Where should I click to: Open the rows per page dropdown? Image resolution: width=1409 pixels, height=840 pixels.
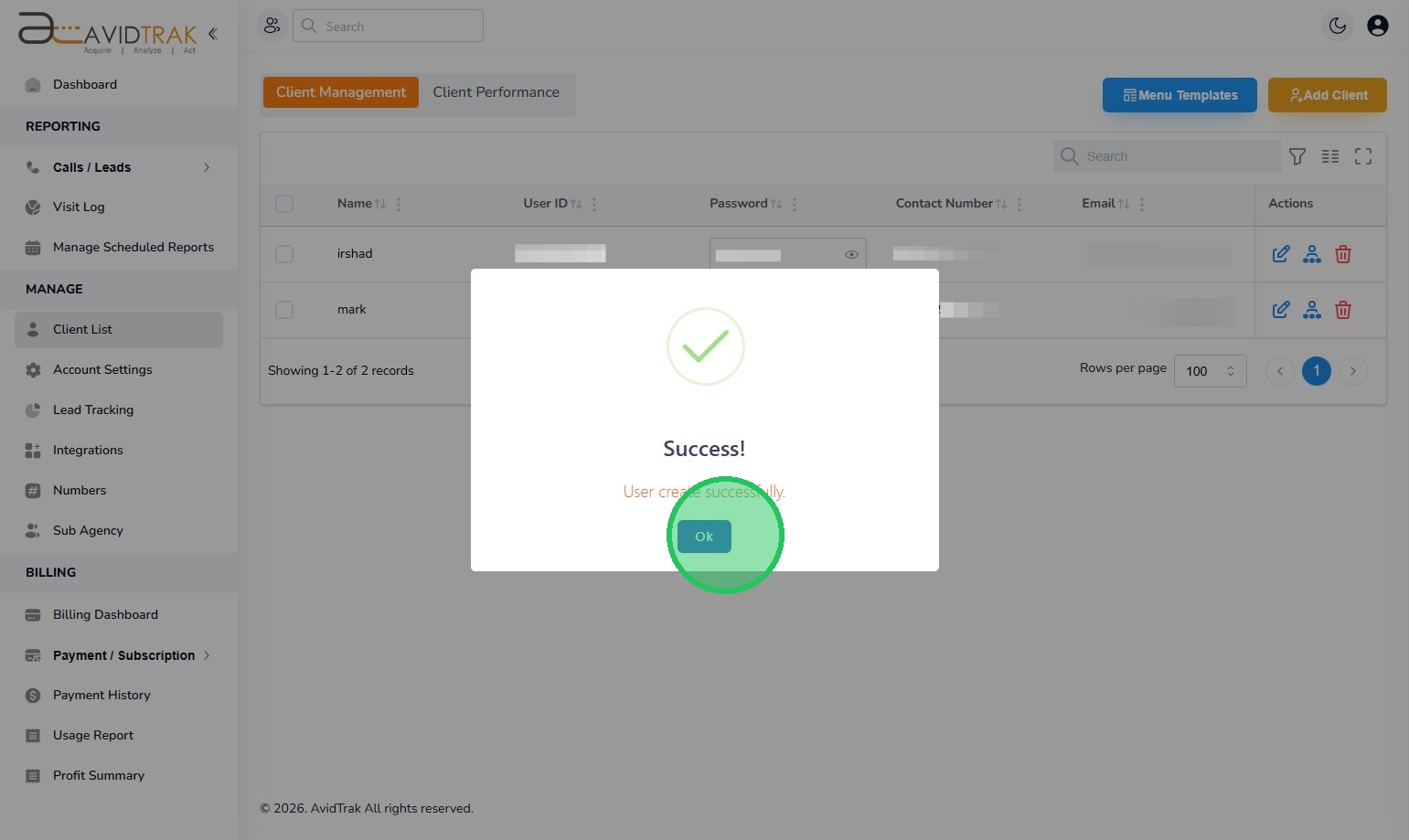point(1210,371)
